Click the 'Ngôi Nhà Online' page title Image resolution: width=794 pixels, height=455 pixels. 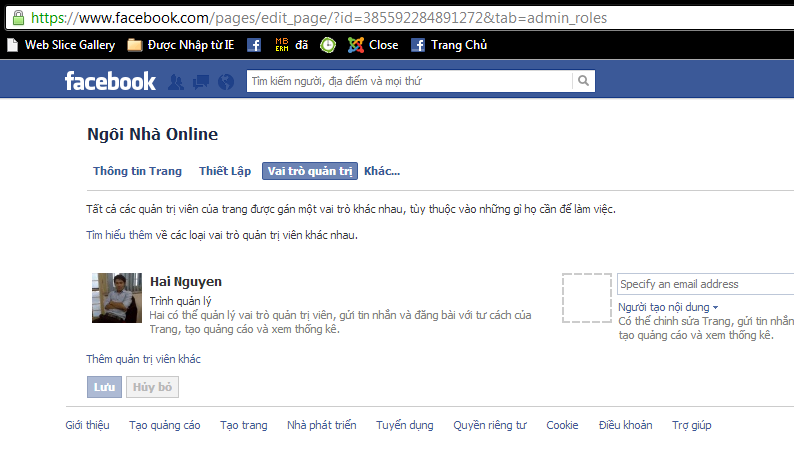[152, 134]
